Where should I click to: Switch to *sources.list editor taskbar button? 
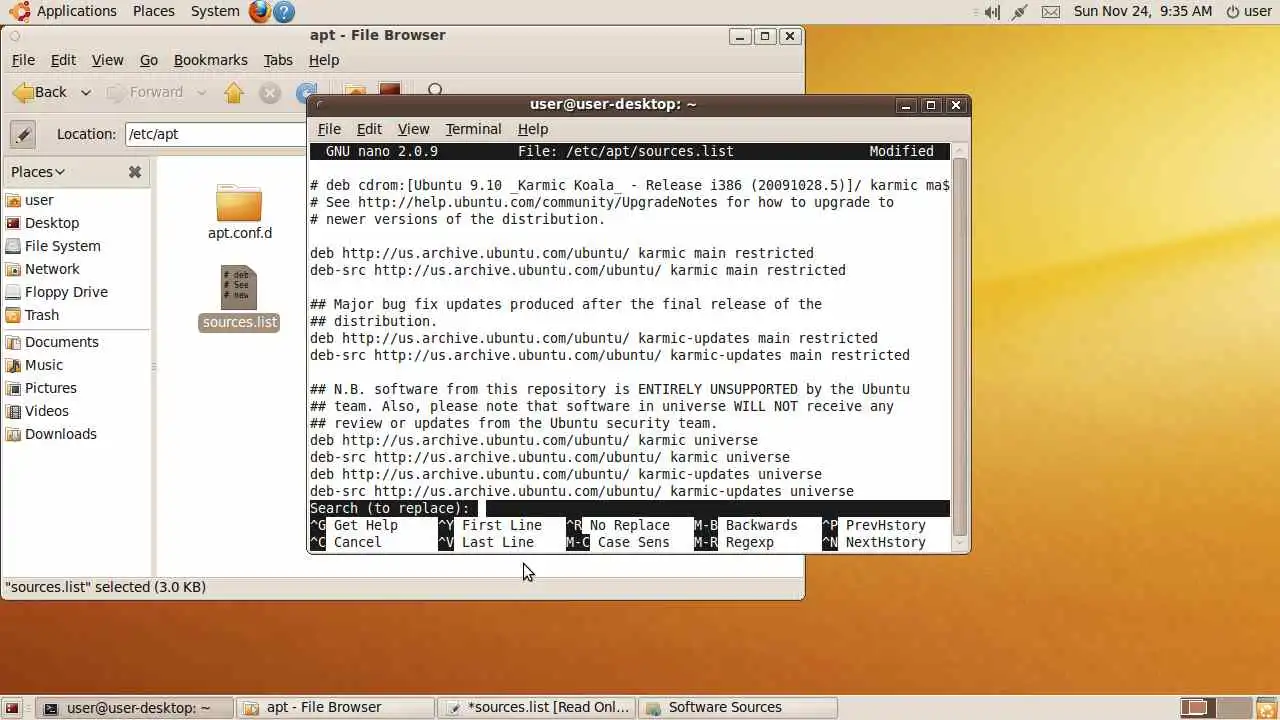point(537,707)
